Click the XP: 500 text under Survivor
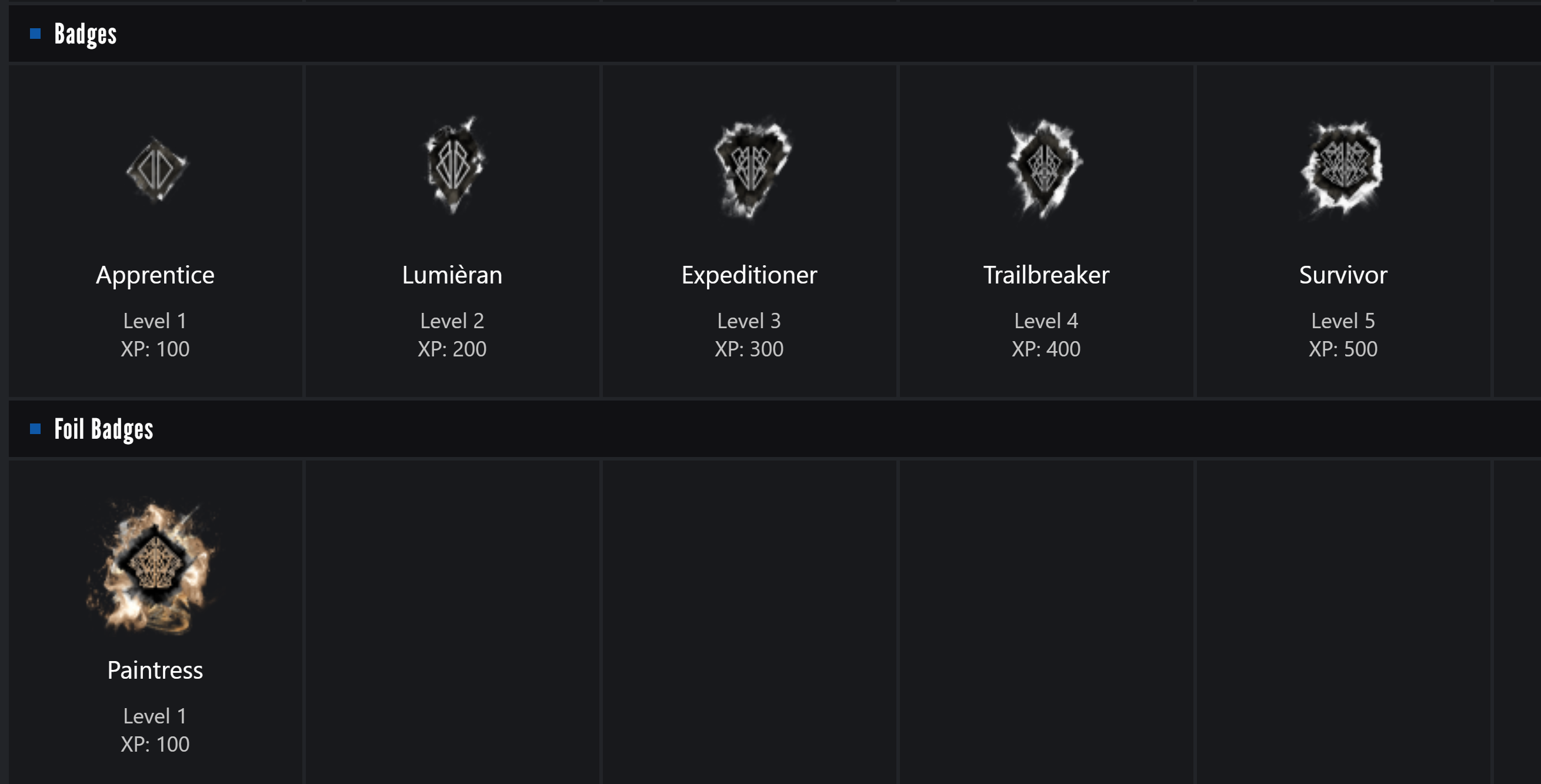 click(x=1342, y=349)
